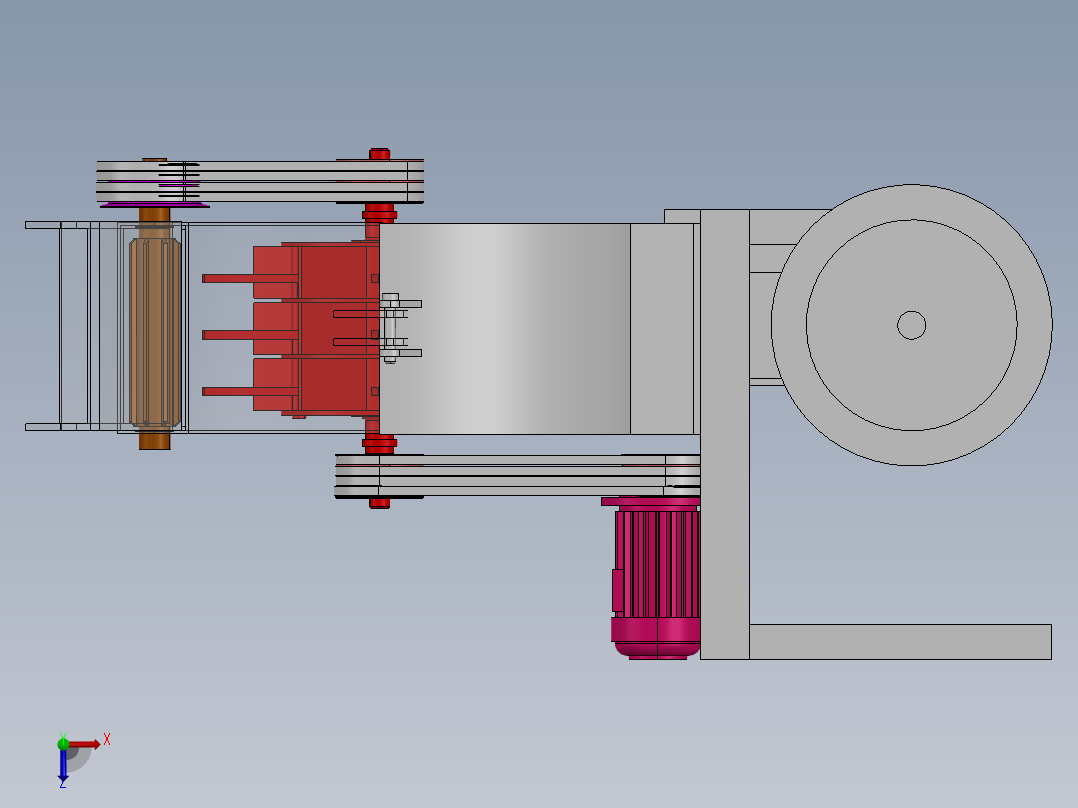The image size is (1078, 808).
Task: Click the red X axis arrow of the triad
Action: click(84, 744)
